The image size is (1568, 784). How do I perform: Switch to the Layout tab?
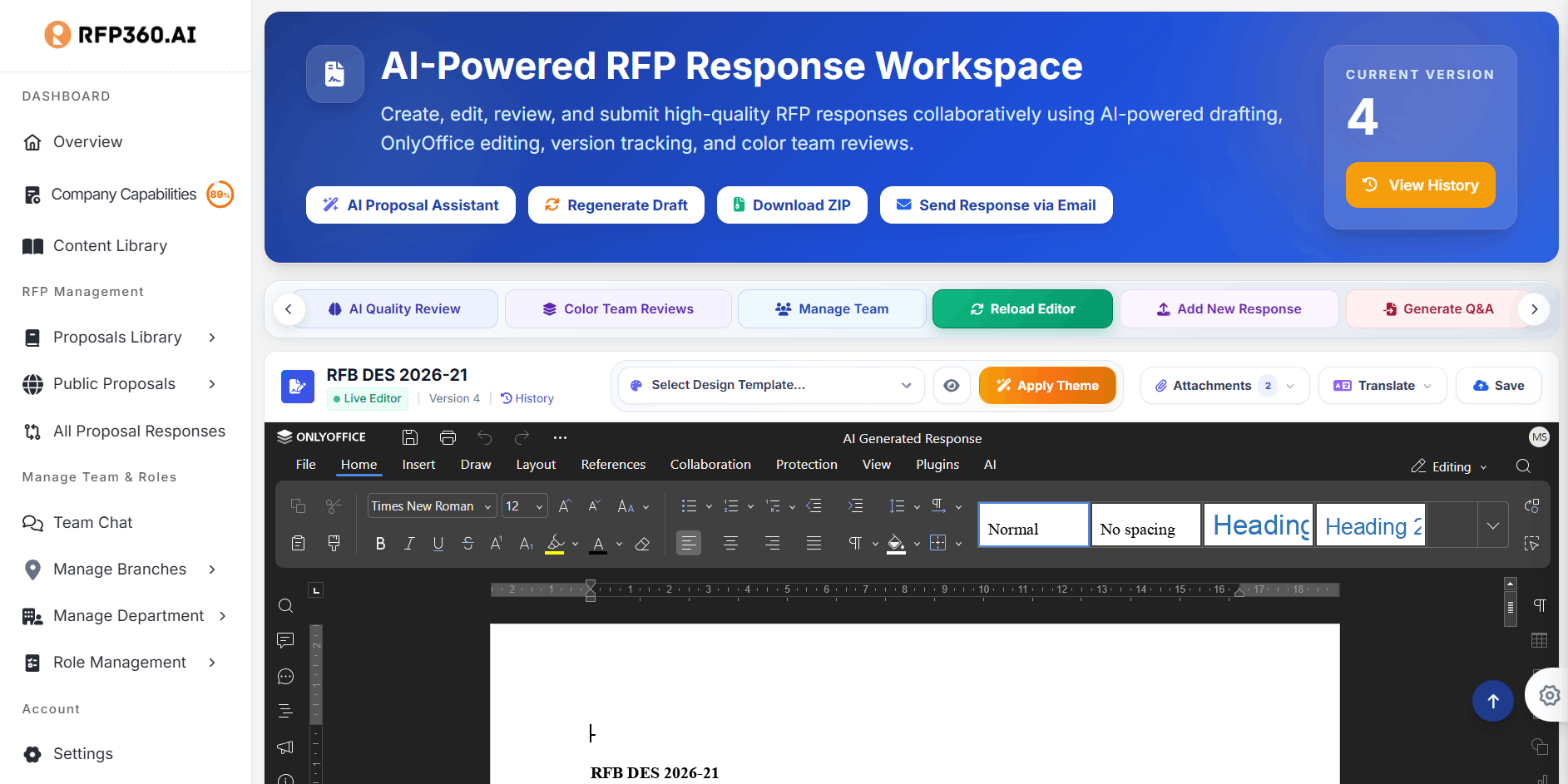click(x=536, y=465)
